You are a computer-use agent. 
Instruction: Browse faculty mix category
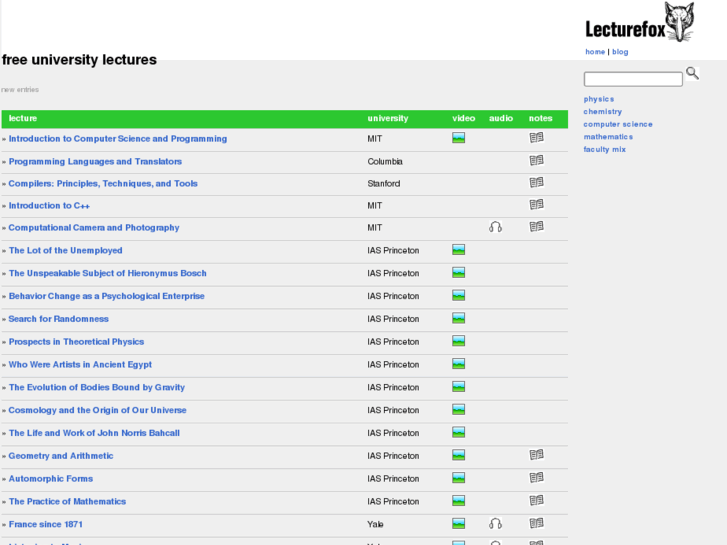coord(605,149)
